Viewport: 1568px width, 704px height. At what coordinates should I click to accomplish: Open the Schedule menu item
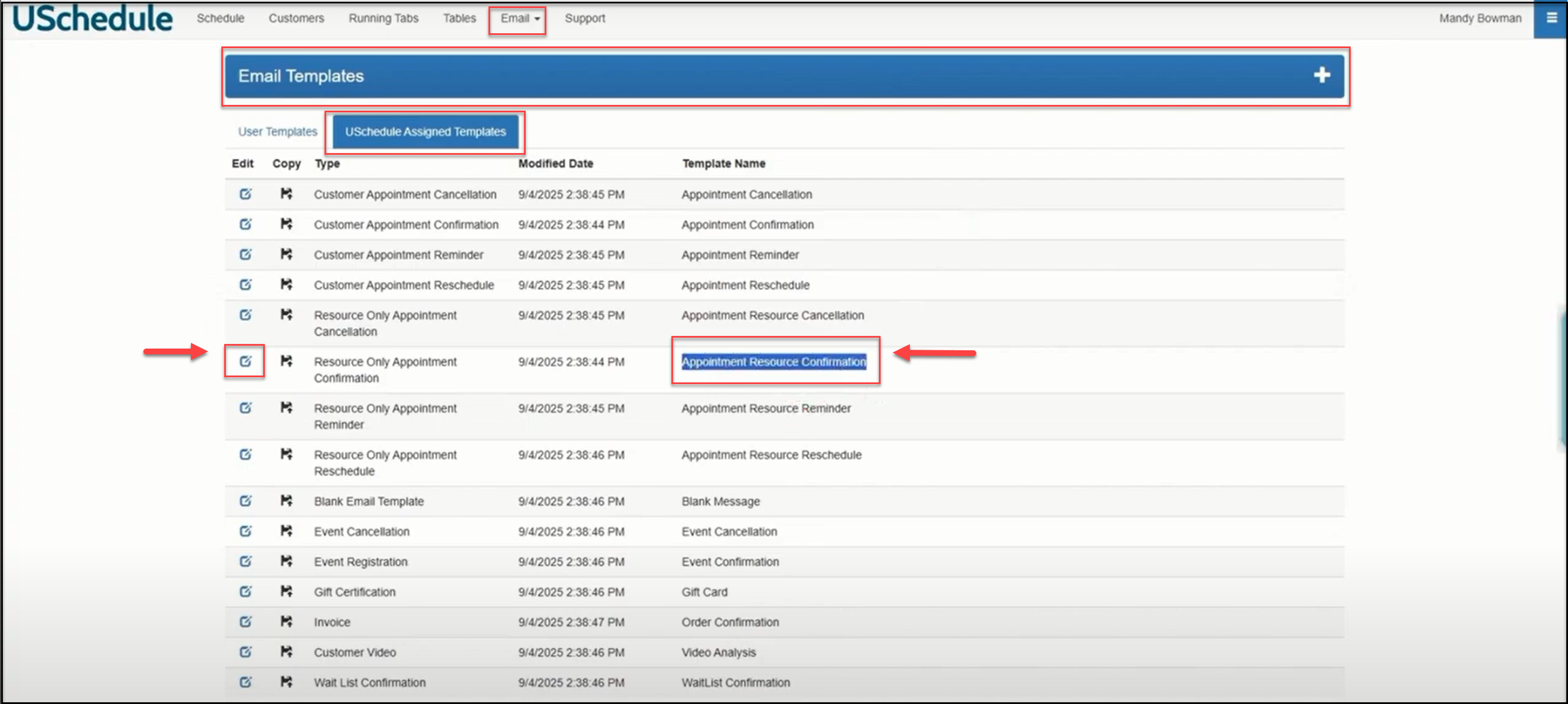(x=220, y=18)
